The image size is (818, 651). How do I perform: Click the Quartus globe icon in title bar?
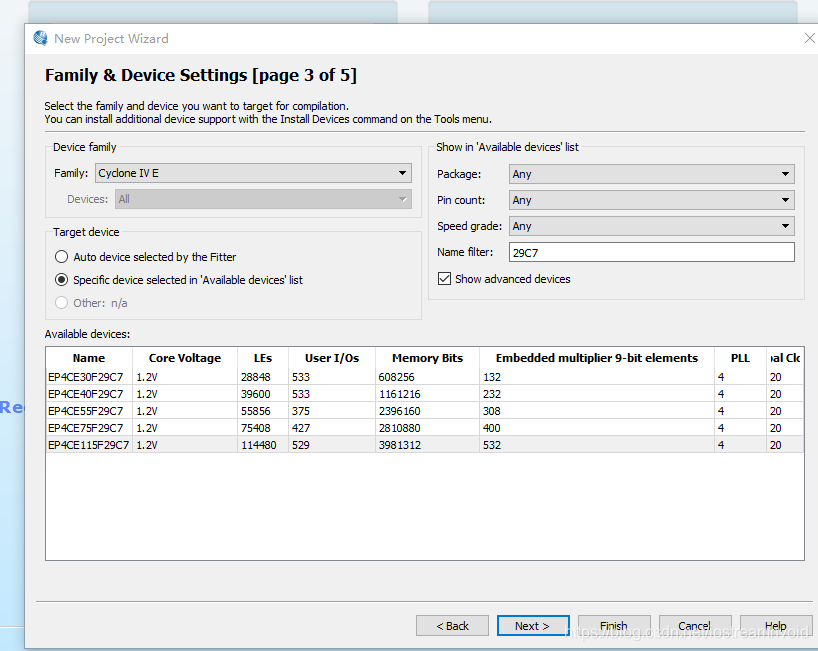(41, 38)
